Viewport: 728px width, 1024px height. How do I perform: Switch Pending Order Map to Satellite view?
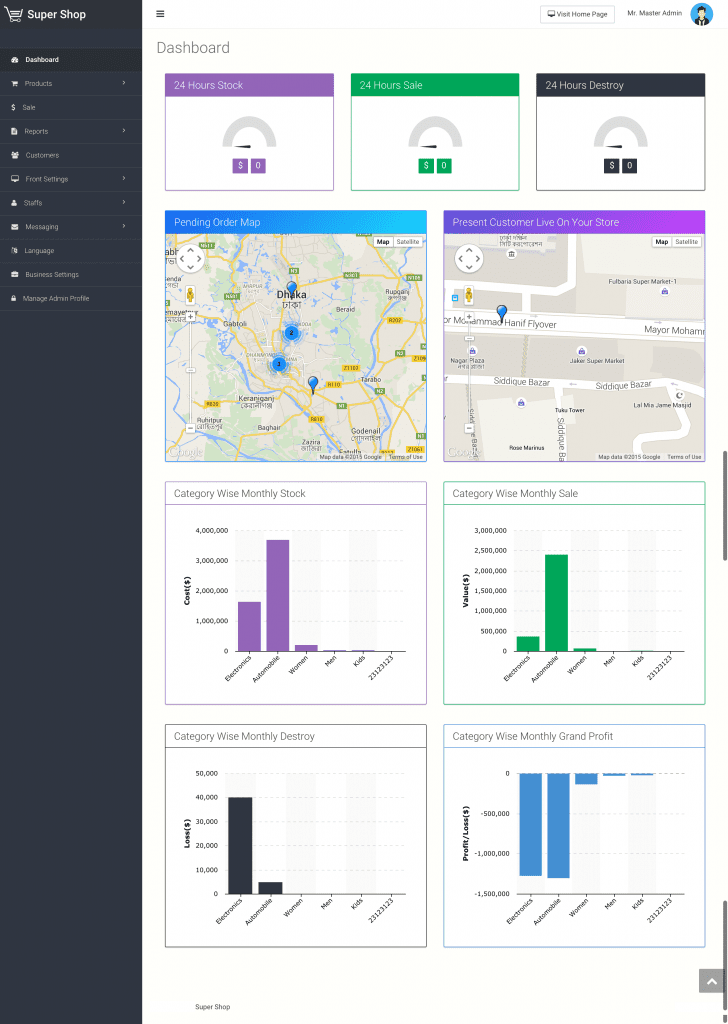408,242
